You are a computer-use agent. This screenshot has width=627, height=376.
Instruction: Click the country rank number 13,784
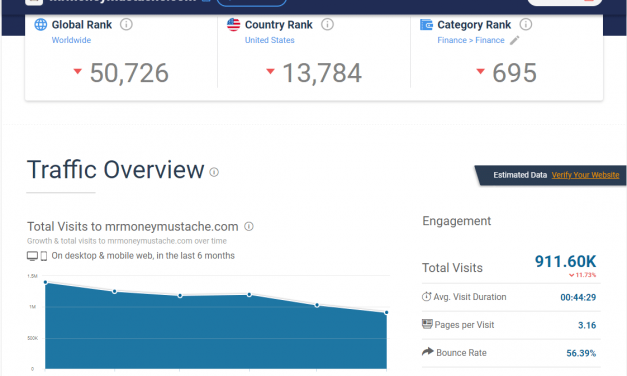tap(322, 73)
